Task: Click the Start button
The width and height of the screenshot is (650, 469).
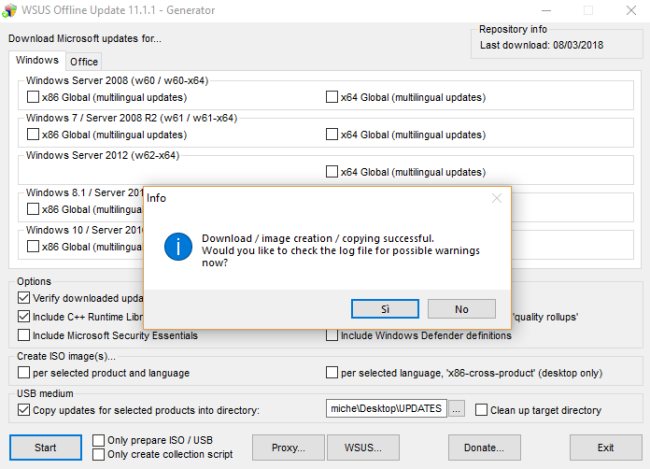Action: click(x=45, y=447)
